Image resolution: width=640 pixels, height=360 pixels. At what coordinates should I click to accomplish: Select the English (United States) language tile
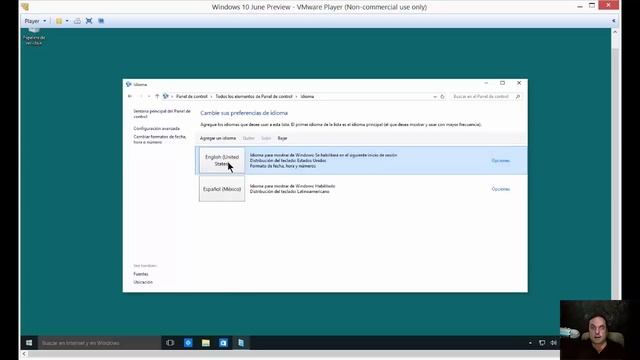[222, 160]
